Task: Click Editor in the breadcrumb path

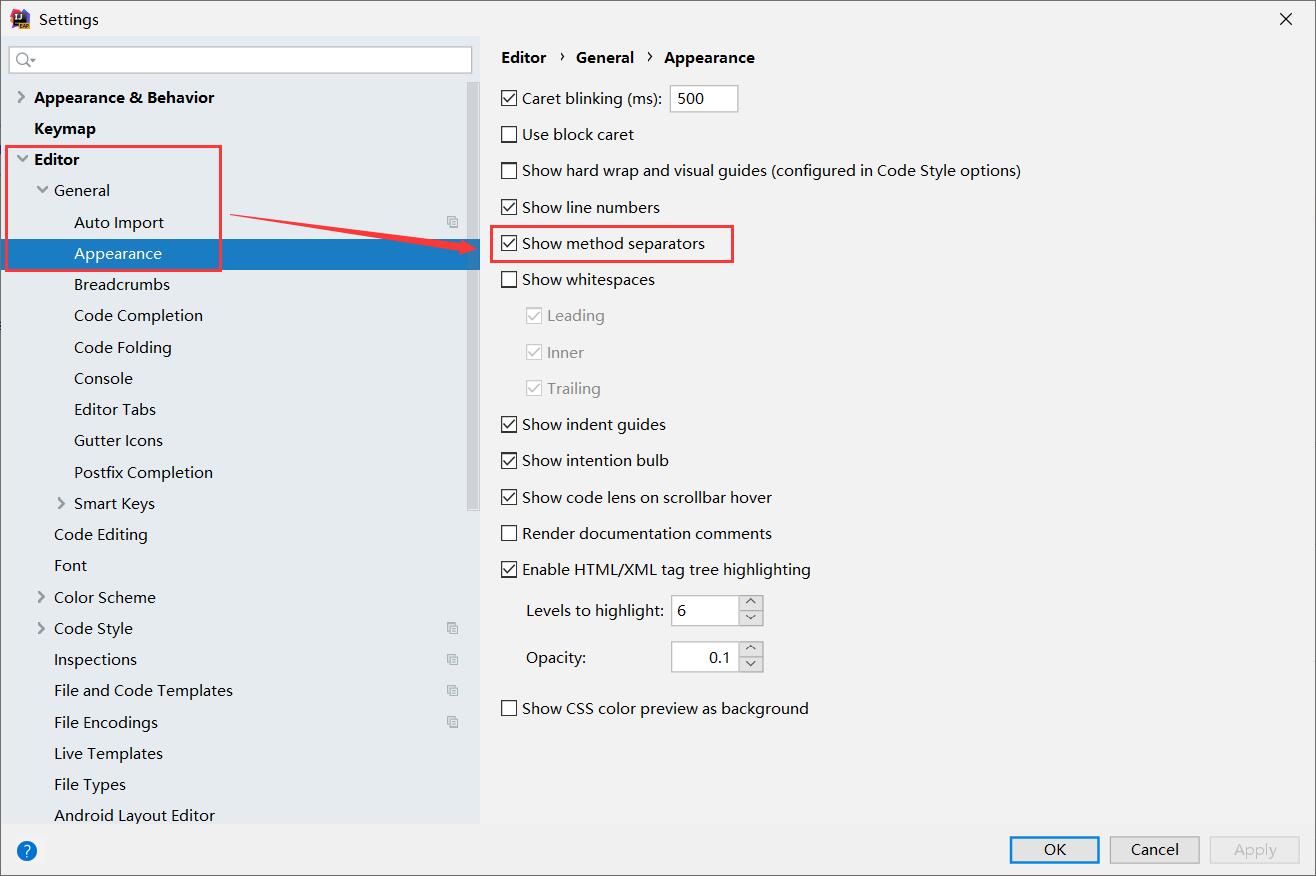Action: 524,57
